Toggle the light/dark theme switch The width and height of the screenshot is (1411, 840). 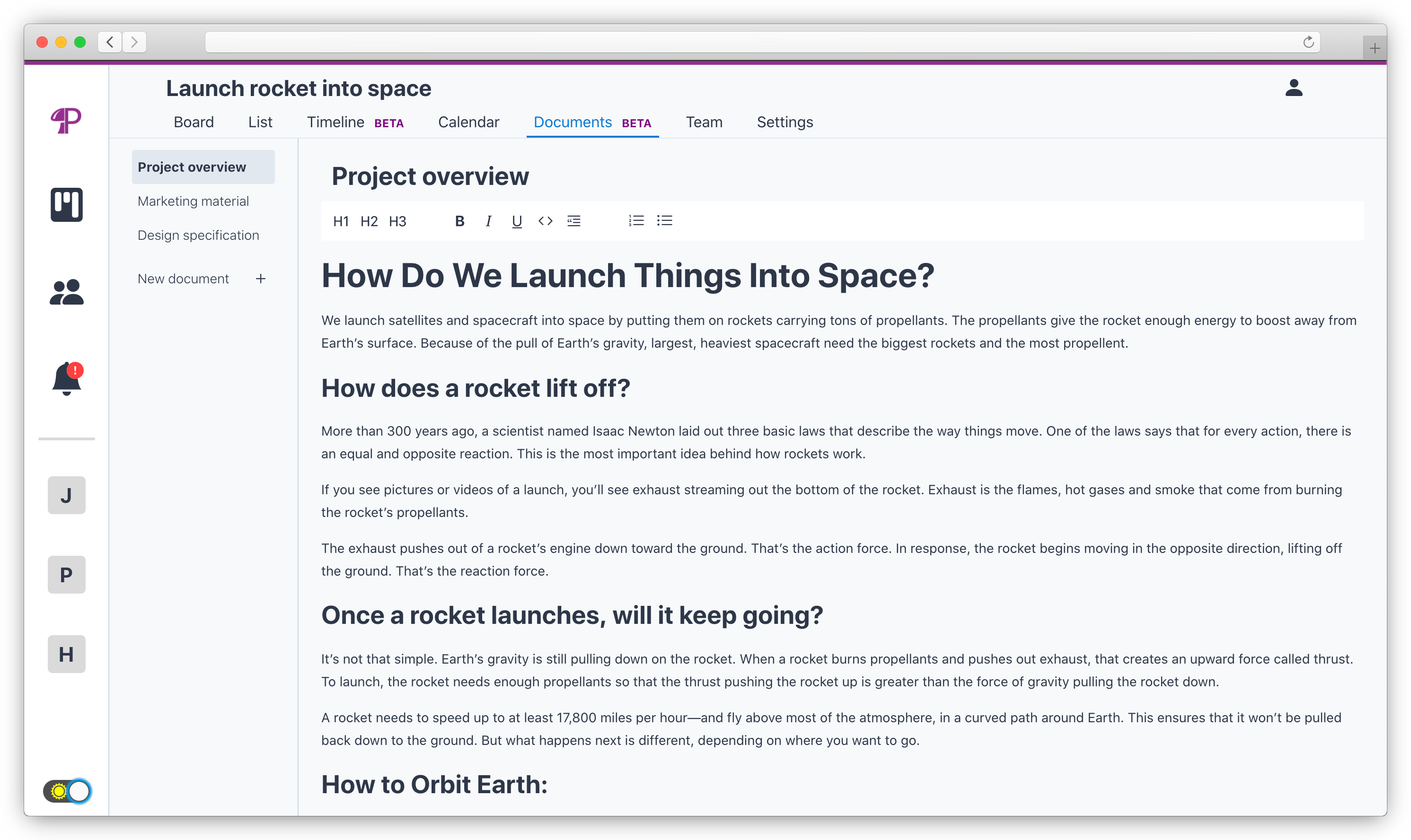click(67, 791)
